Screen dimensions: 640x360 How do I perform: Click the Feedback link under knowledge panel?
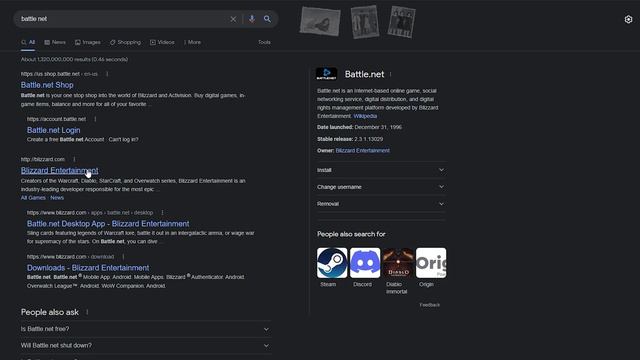[x=429, y=305]
